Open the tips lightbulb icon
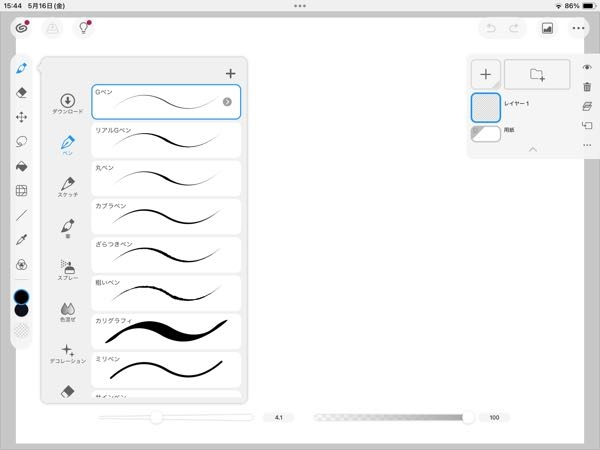The image size is (600, 450). click(x=85, y=28)
